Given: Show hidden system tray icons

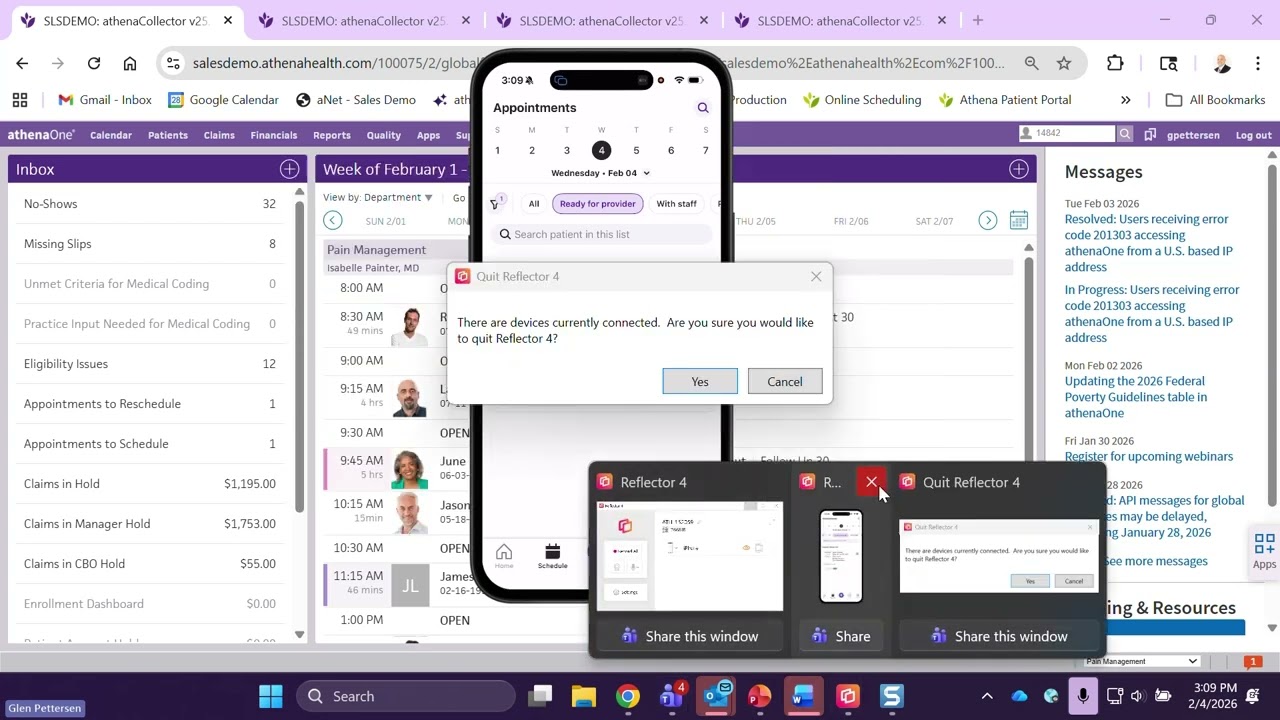Looking at the screenshot, I should point(987,696).
